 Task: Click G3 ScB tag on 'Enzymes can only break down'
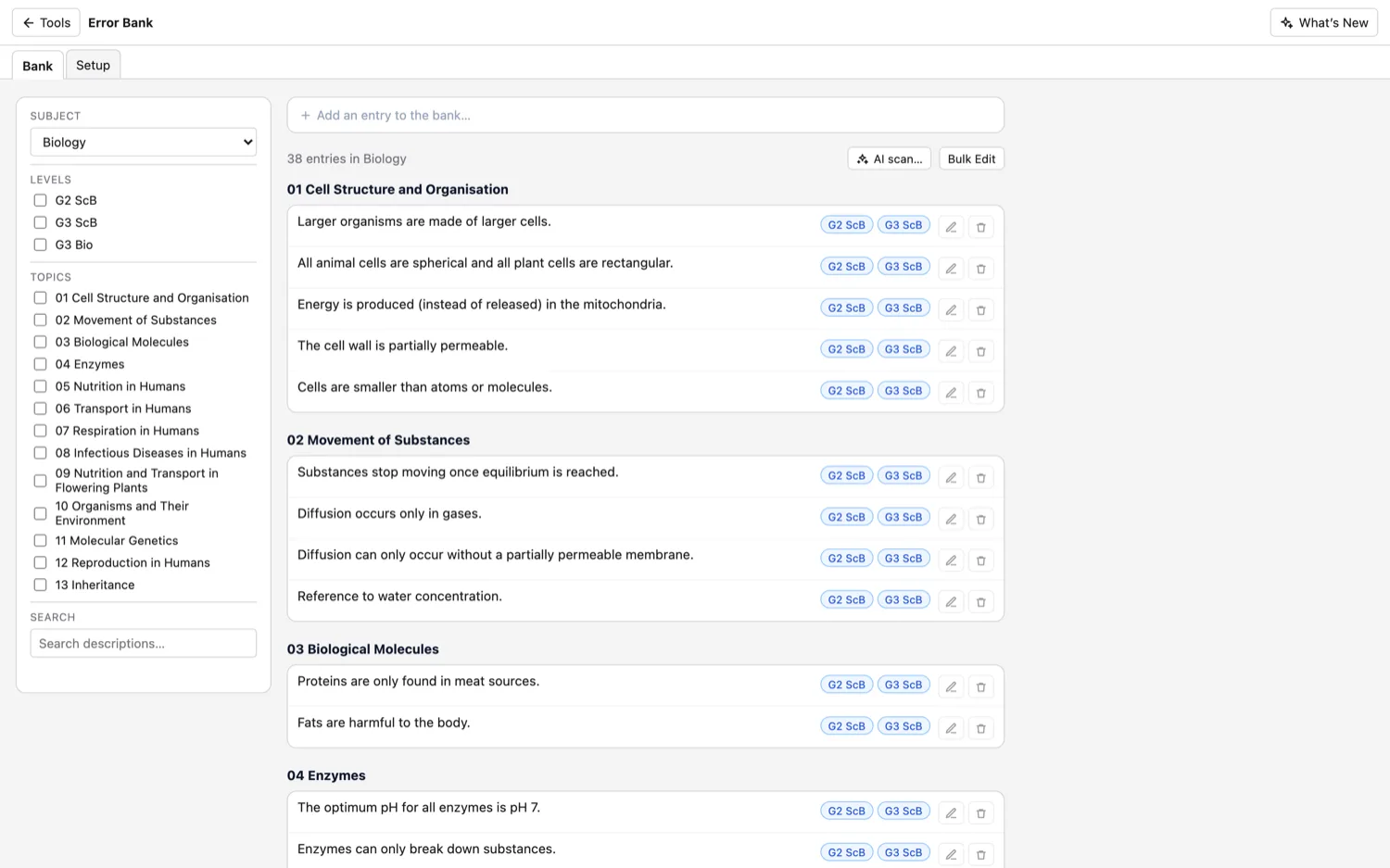[x=903, y=852]
